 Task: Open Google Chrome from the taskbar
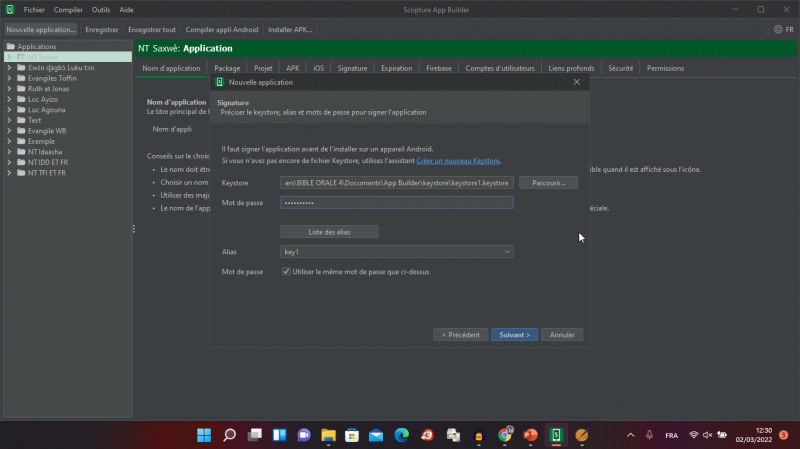[503, 435]
